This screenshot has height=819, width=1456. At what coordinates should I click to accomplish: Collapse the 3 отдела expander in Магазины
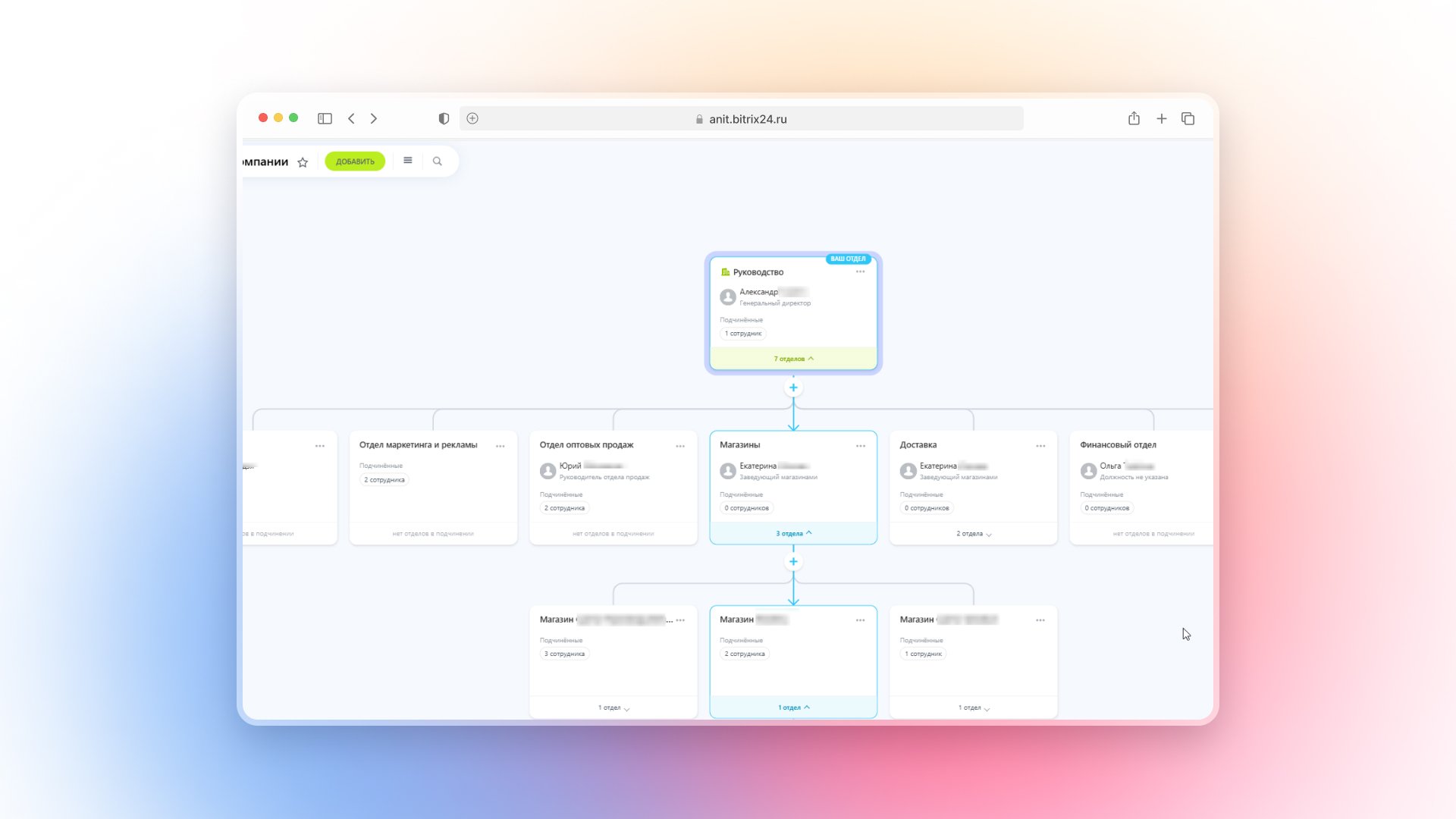(793, 533)
